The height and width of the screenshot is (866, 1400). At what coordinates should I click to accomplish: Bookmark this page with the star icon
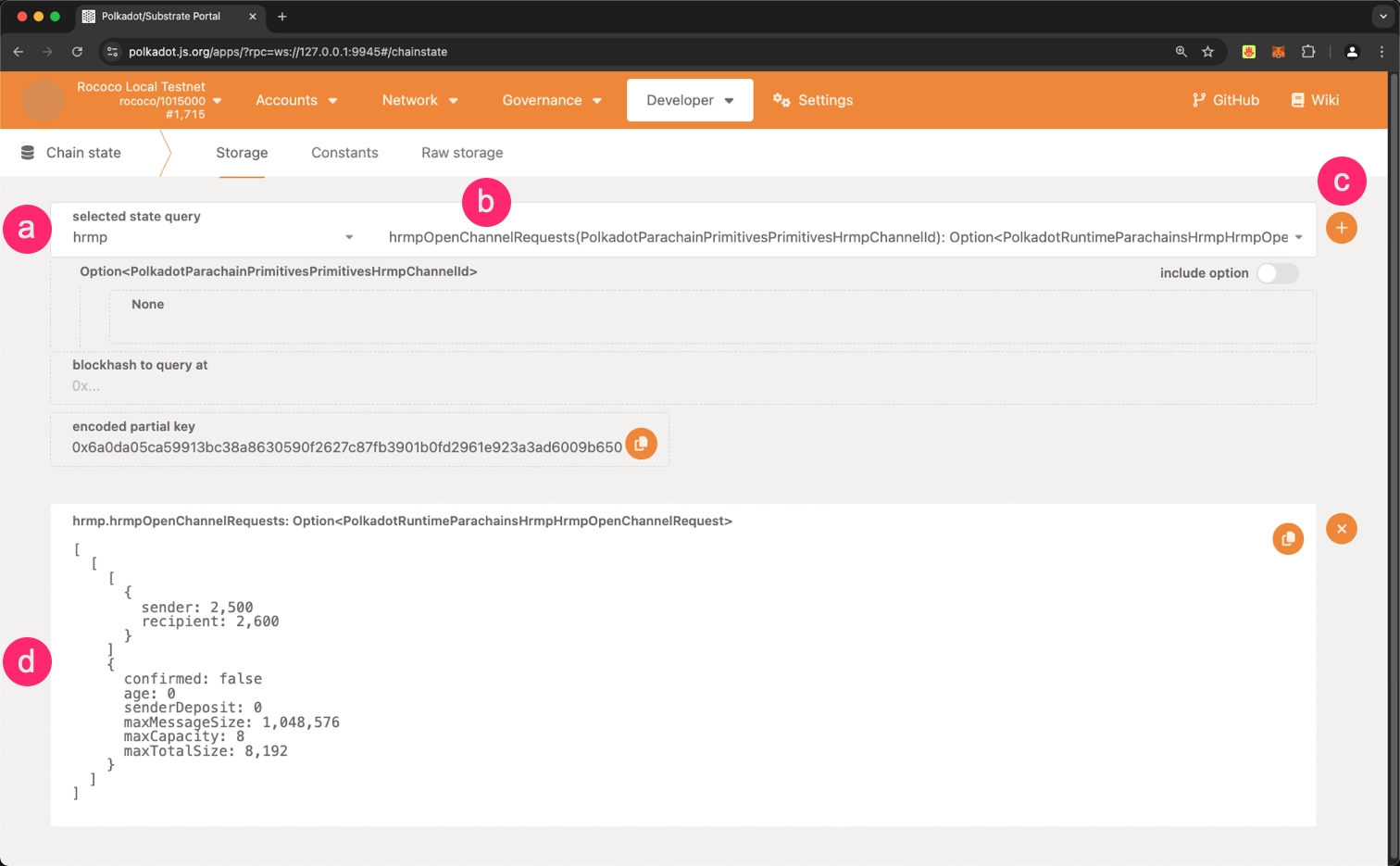point(1207,52)
